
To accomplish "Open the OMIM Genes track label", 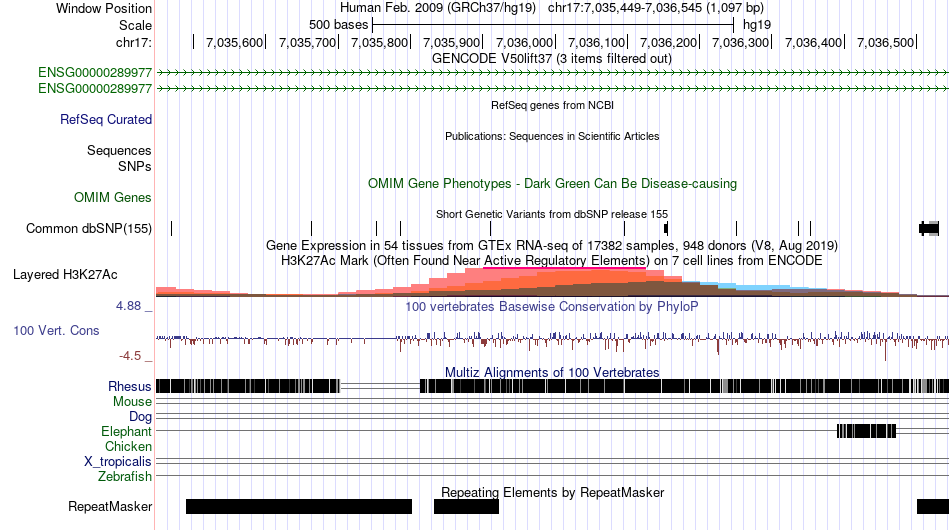I will coord(112,197).
